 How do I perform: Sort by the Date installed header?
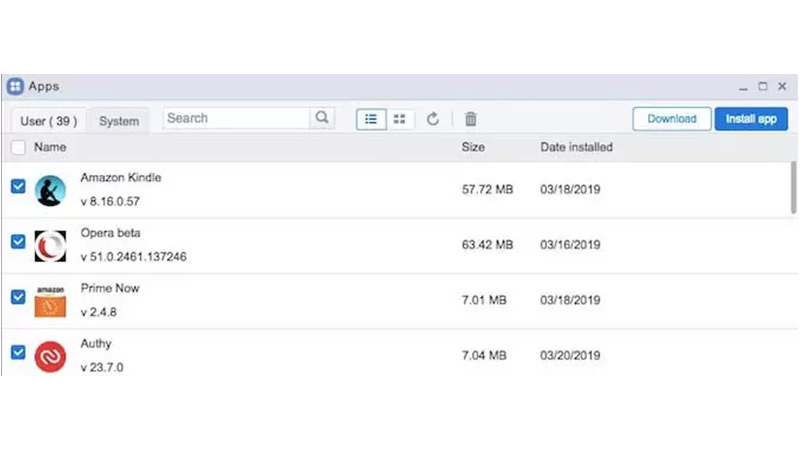(x=577, y=147)
